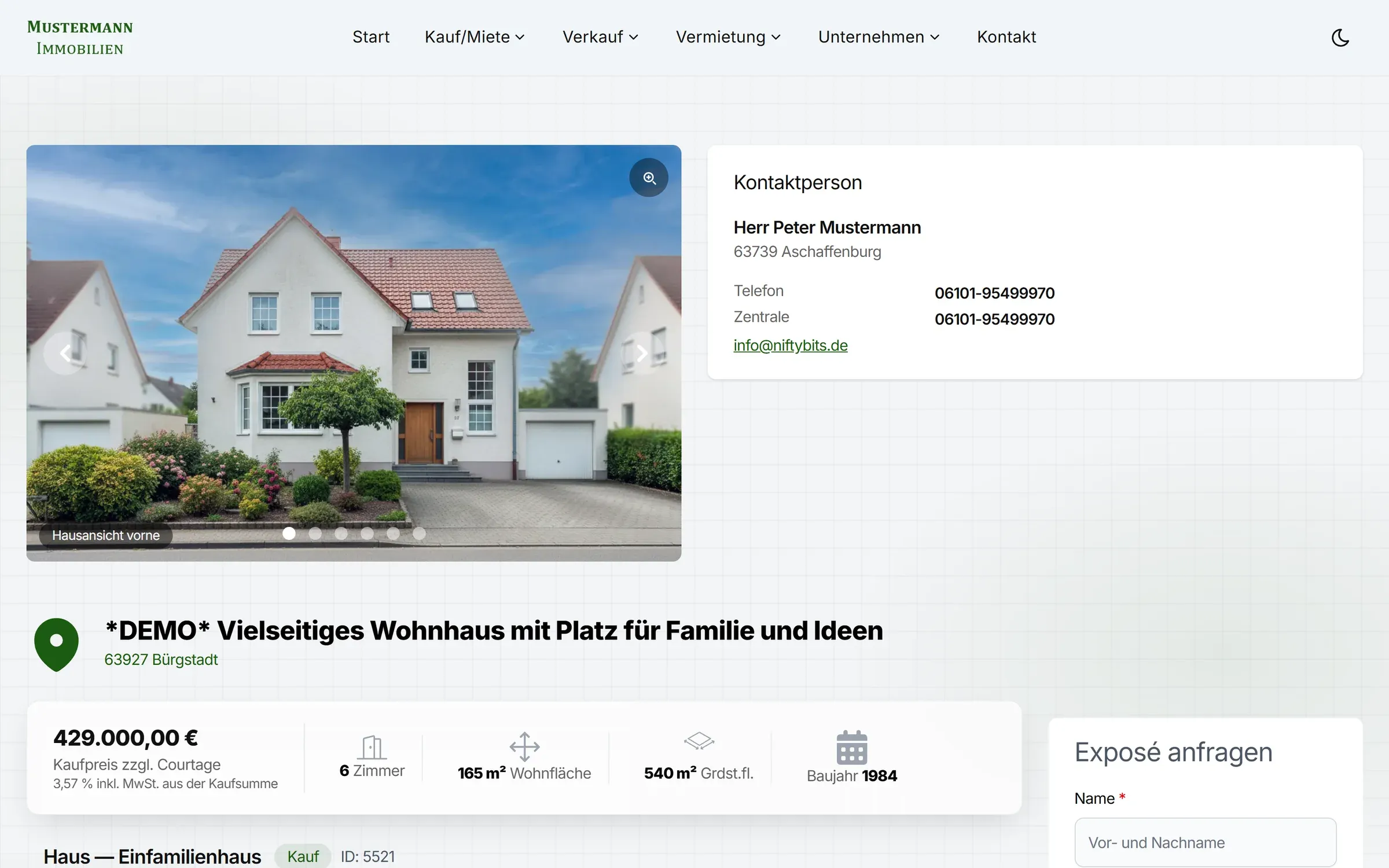The width and height of the screenshot is (1389, 868).
Task: Call the Zentrale number 06101-95499970
Action: coord(994,319)
